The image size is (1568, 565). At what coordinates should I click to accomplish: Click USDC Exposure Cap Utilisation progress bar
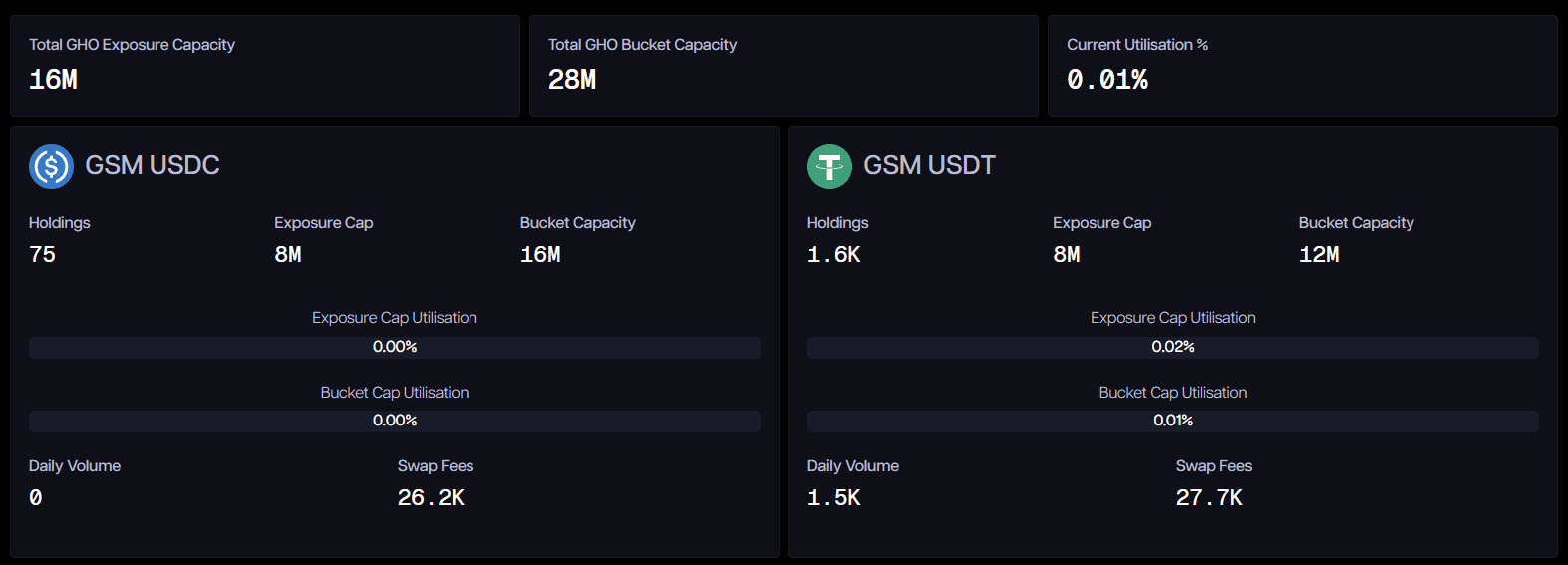395,347
